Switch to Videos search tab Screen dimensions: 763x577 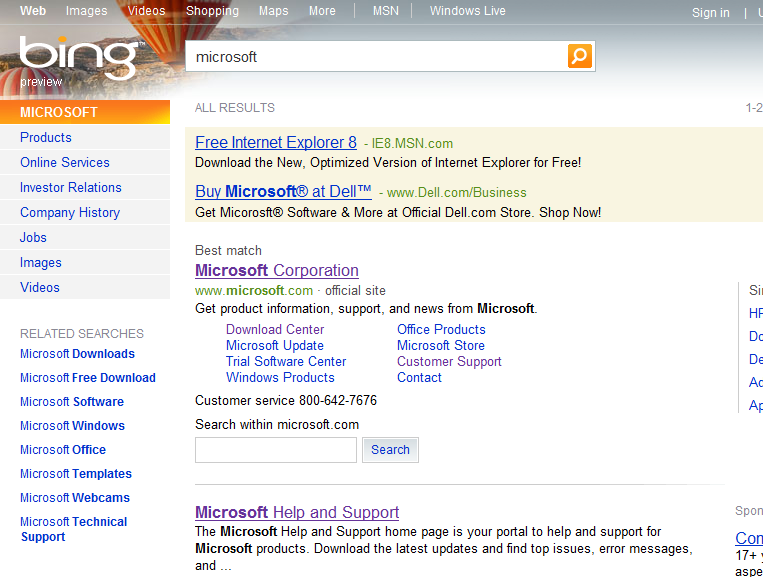pyautogui.click(x=146, y=11)
